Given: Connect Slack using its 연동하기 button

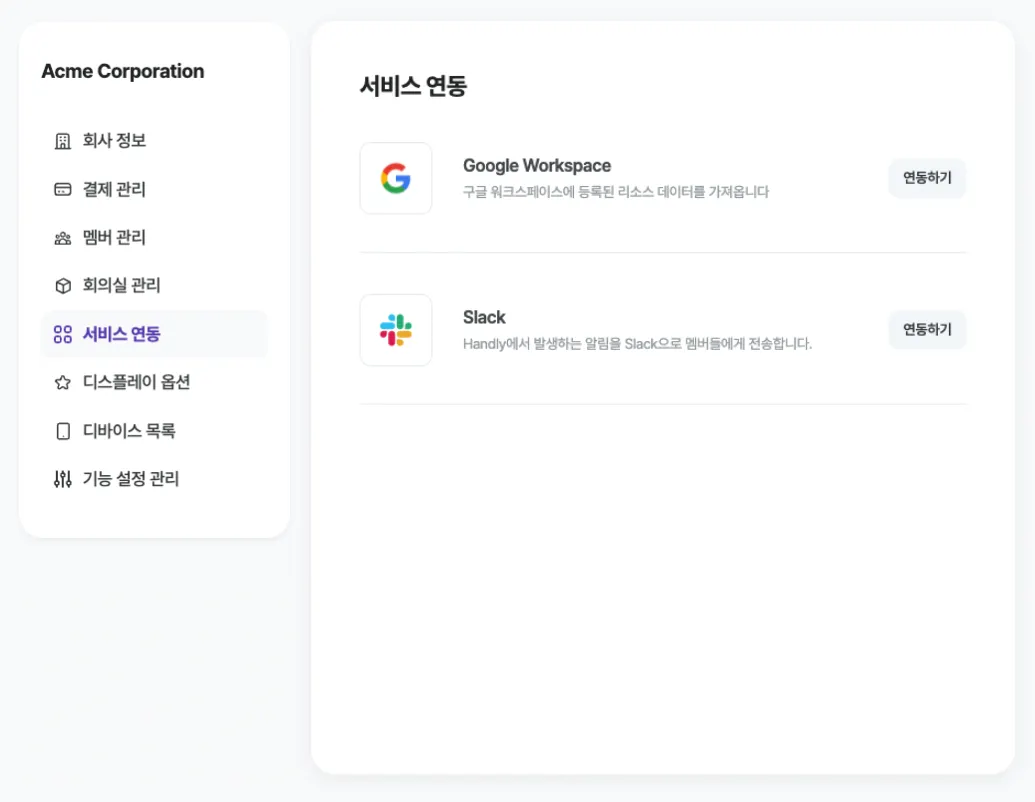Looking at the screenshot, I should click(927, 330).
